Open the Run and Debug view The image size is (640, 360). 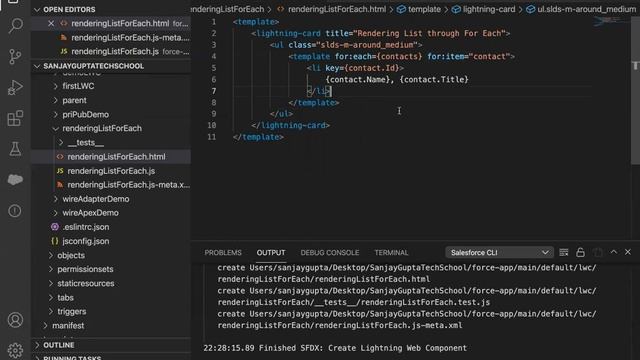click(x=15, y=87)
